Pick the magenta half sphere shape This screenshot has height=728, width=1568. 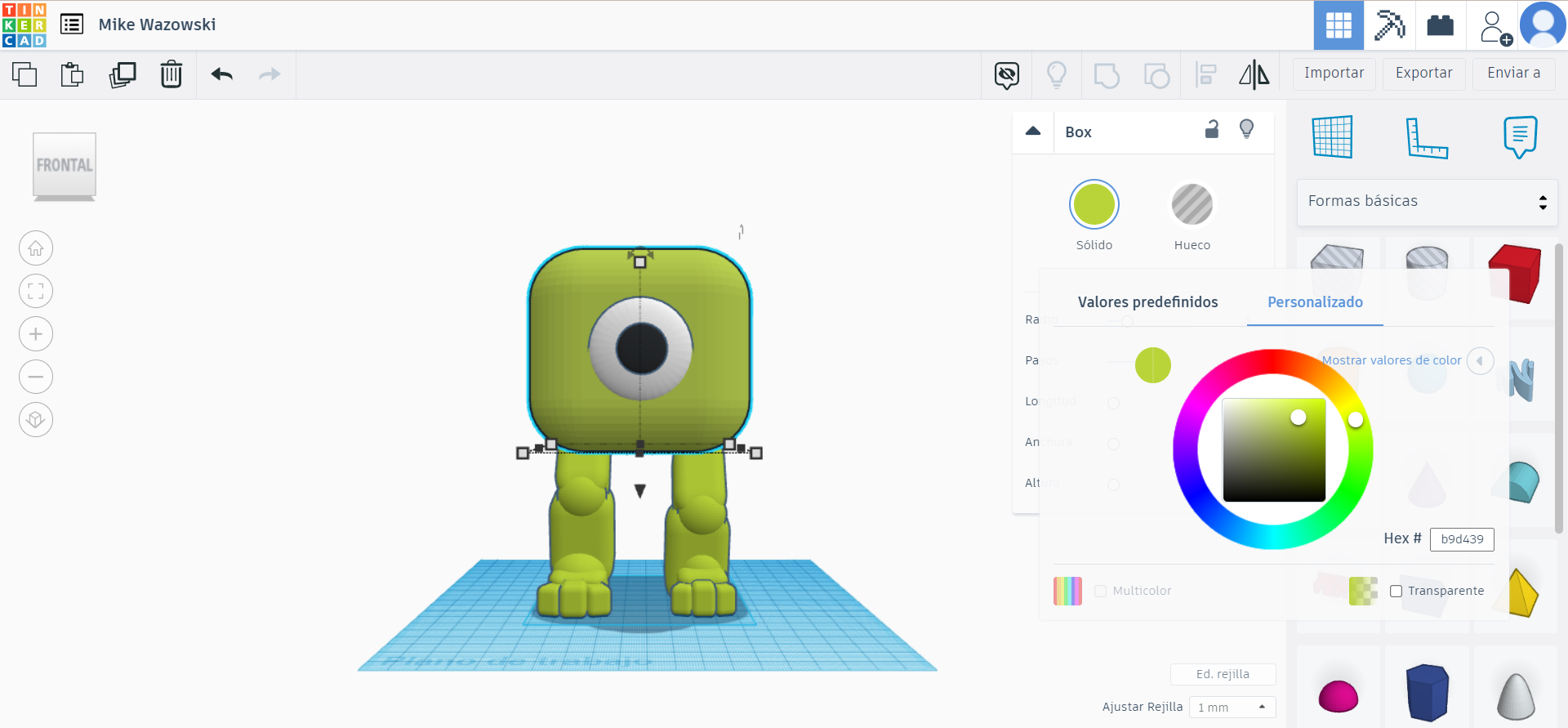tap(1338, 696)
